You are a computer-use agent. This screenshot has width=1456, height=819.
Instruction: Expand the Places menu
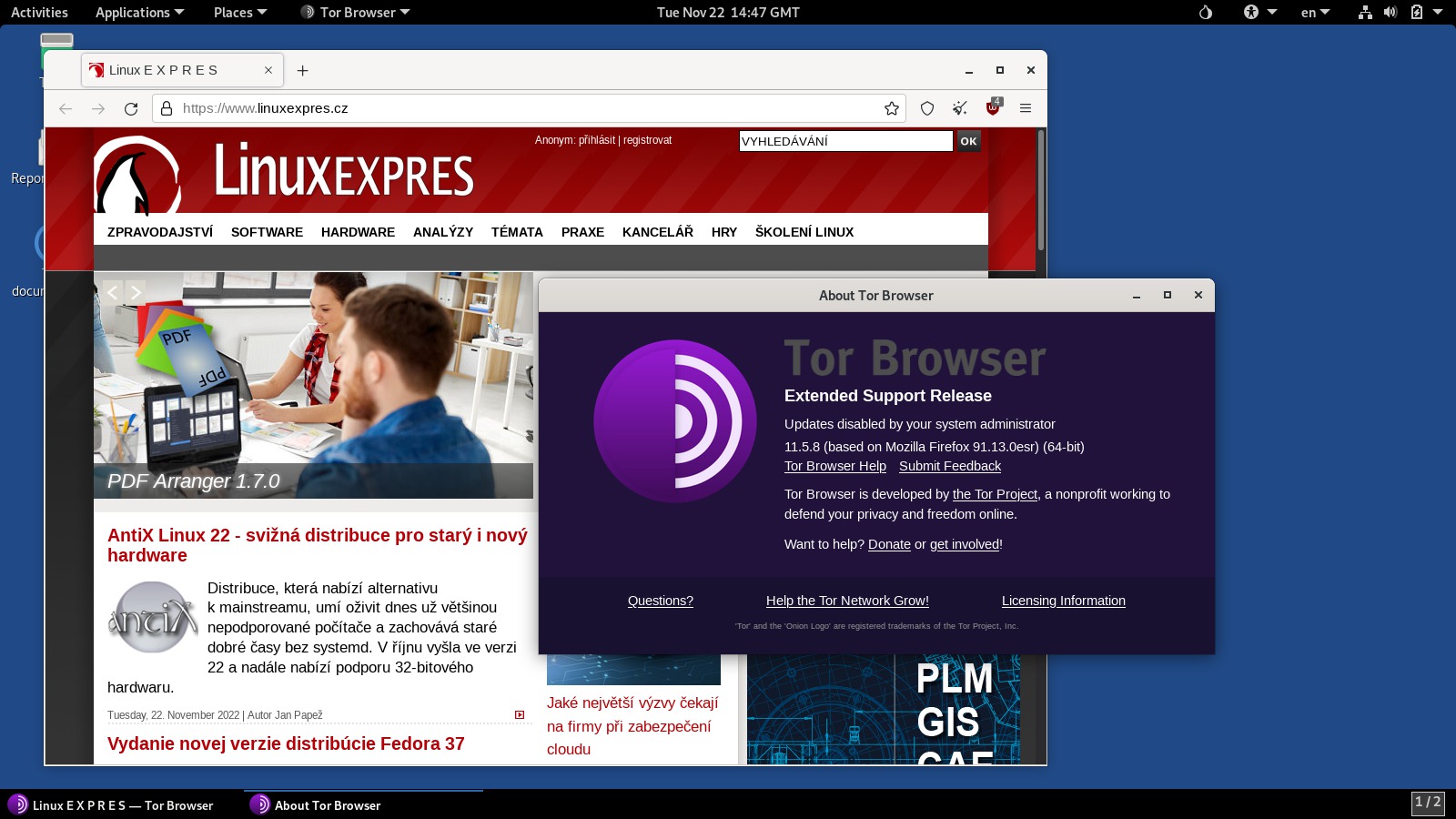239,12
